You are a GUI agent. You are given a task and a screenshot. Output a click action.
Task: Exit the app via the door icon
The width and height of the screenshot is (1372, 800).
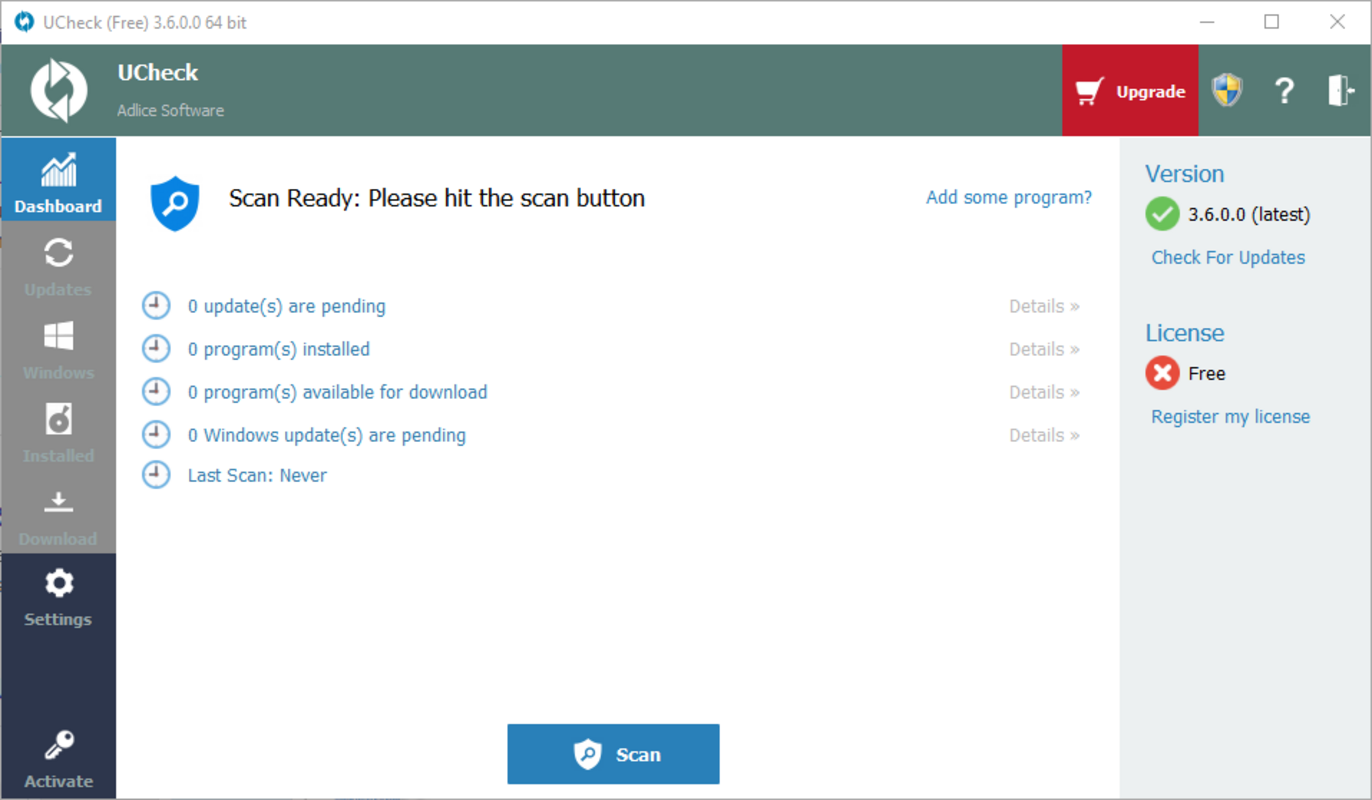(x=1340, y=90)
